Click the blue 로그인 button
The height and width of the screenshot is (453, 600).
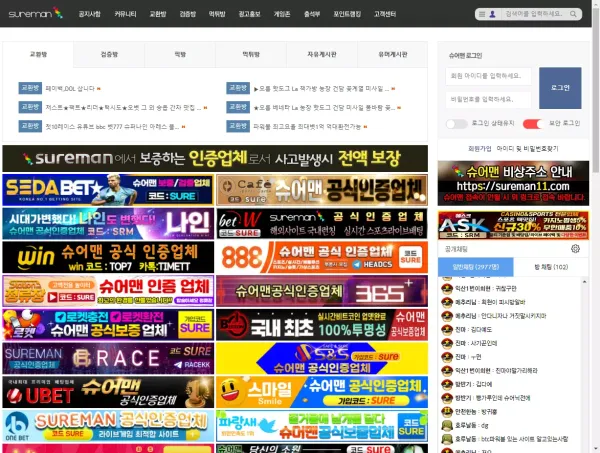coord(560,88)
